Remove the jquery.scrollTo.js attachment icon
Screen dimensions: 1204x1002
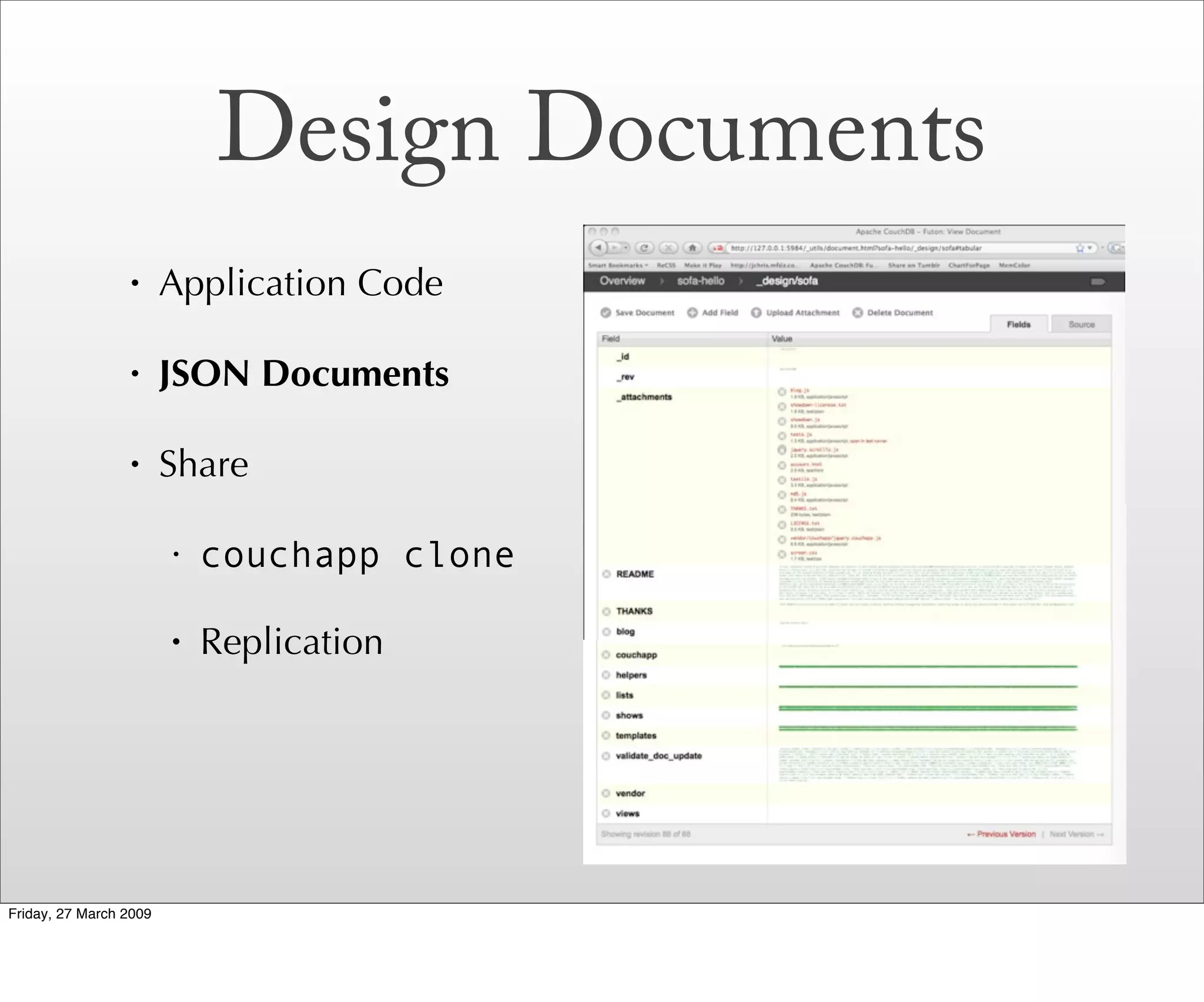click(x=782, y=450)
